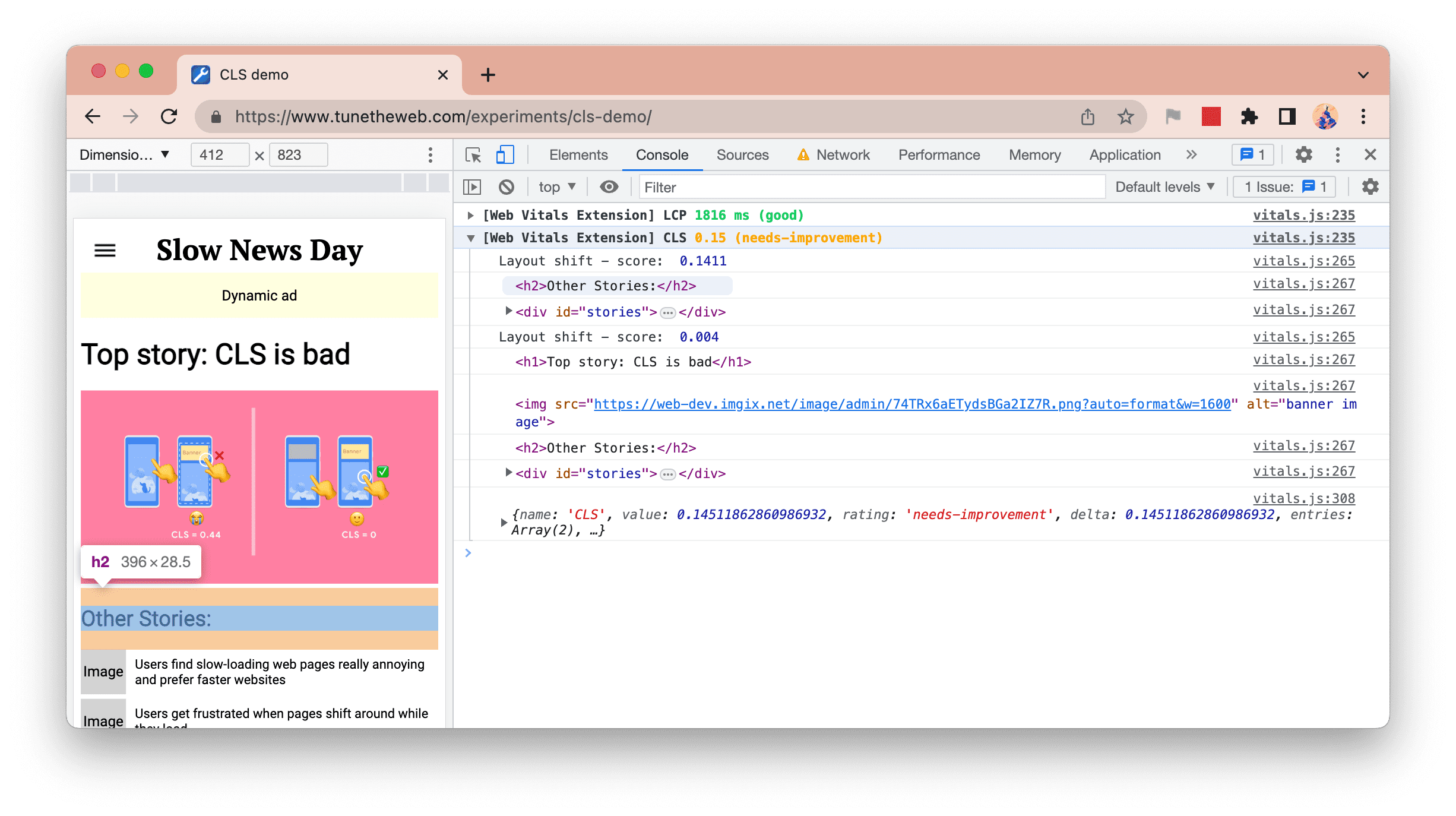Click the pause script execution icon

475,189
